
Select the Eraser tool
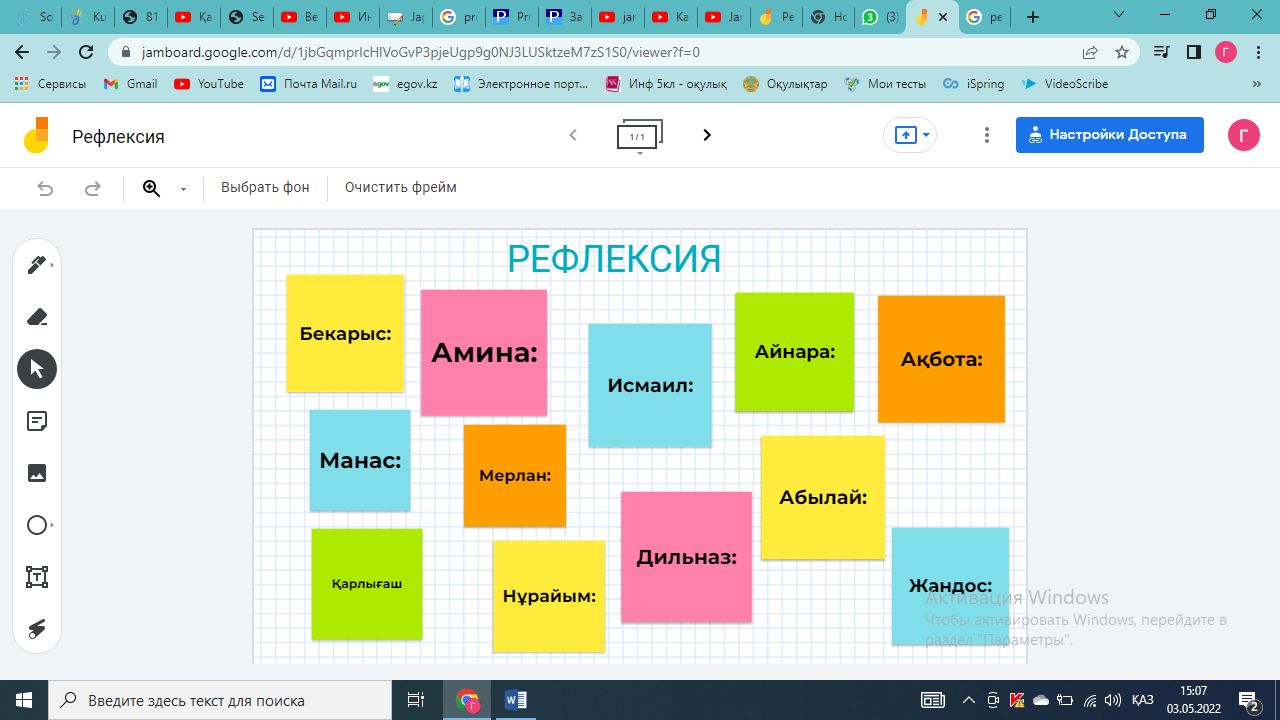pyautogui.click(x=37, y=317)
